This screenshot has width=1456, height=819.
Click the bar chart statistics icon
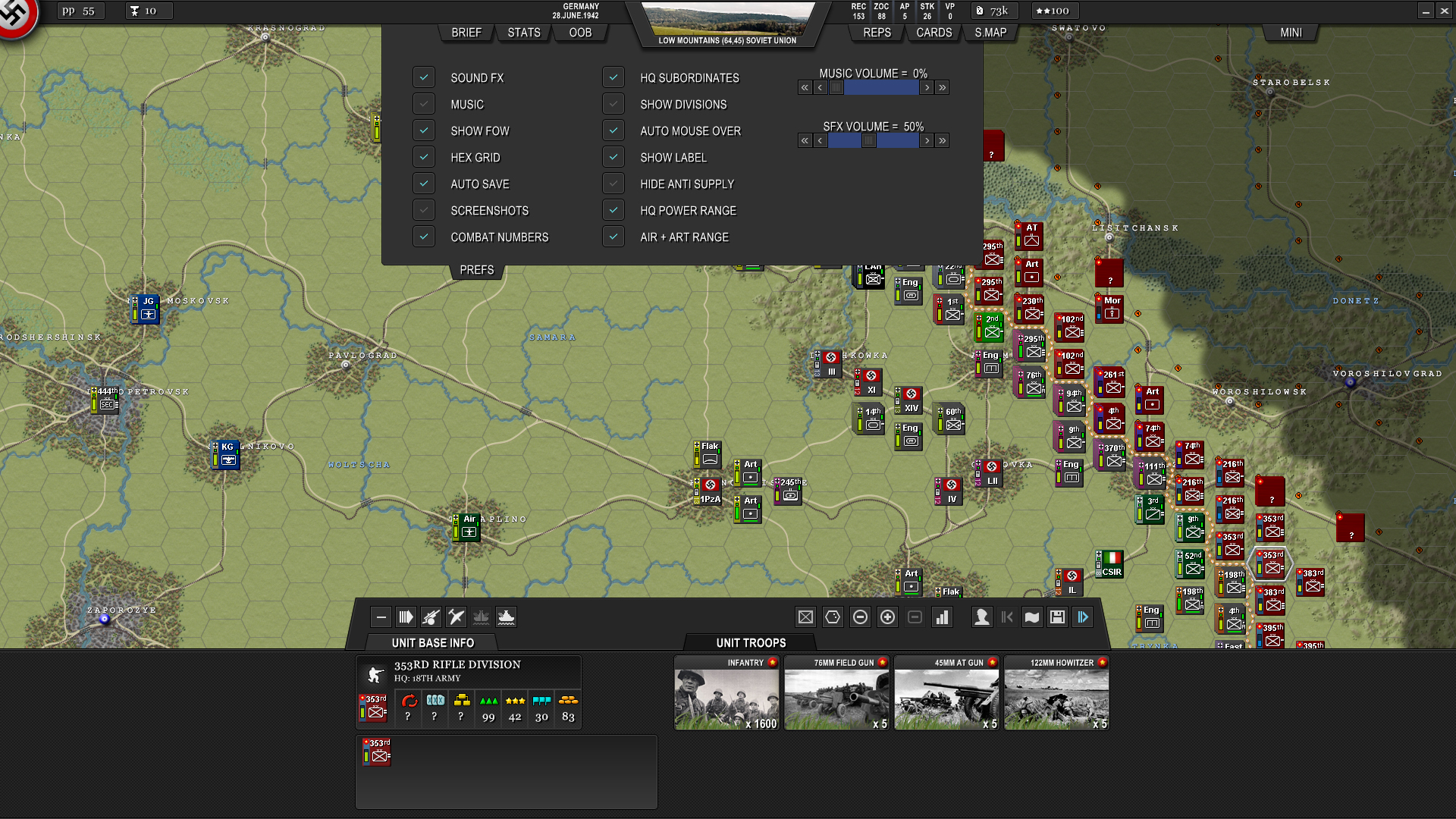click(x=942, y=617)
